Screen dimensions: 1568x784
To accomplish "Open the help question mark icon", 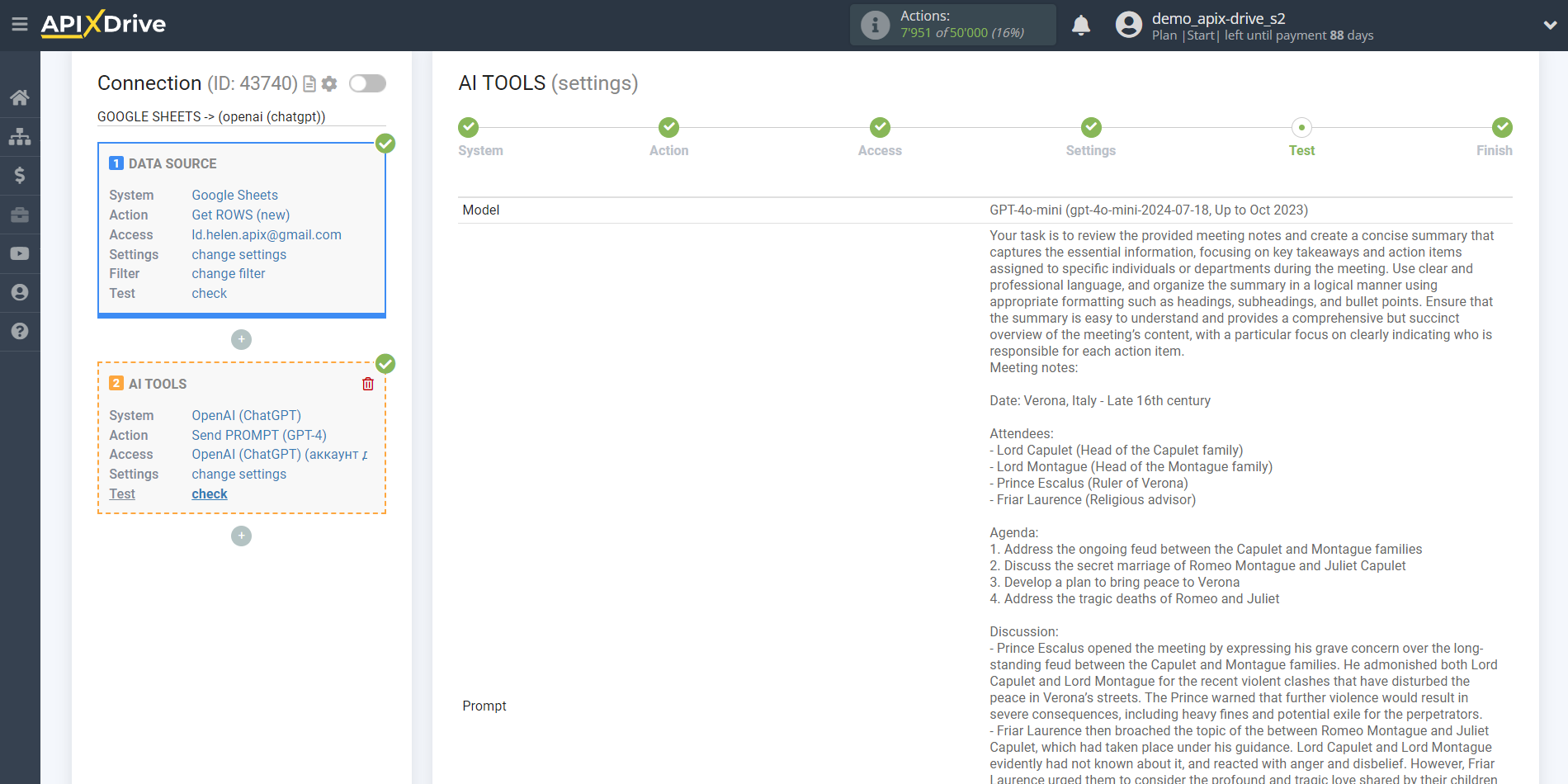I will pos(20,331).
